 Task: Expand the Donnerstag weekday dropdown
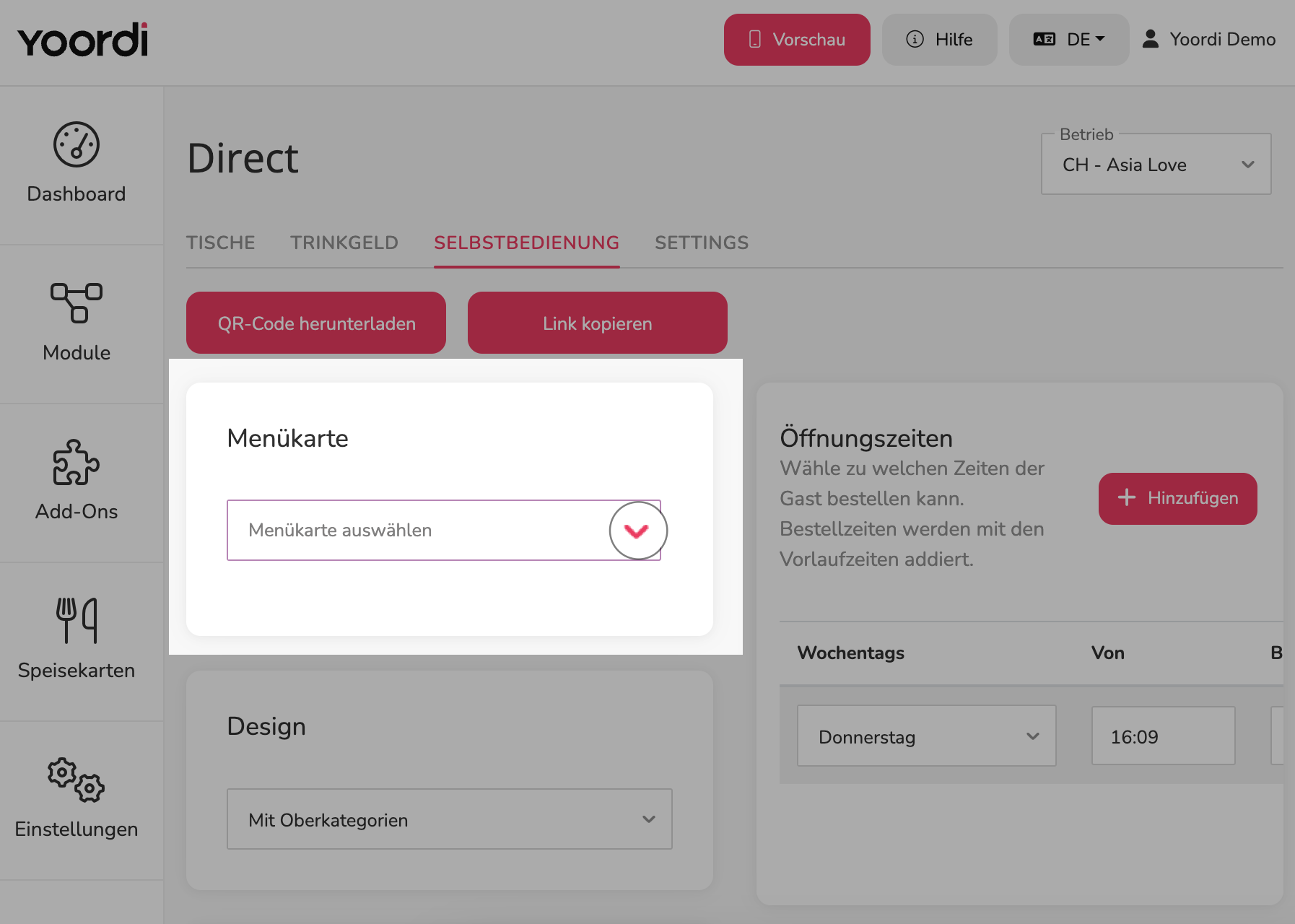click(927, 736)
